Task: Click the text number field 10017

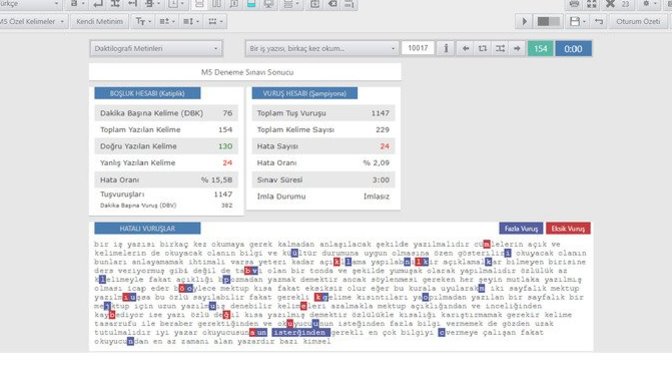Action: click(418, 48)
